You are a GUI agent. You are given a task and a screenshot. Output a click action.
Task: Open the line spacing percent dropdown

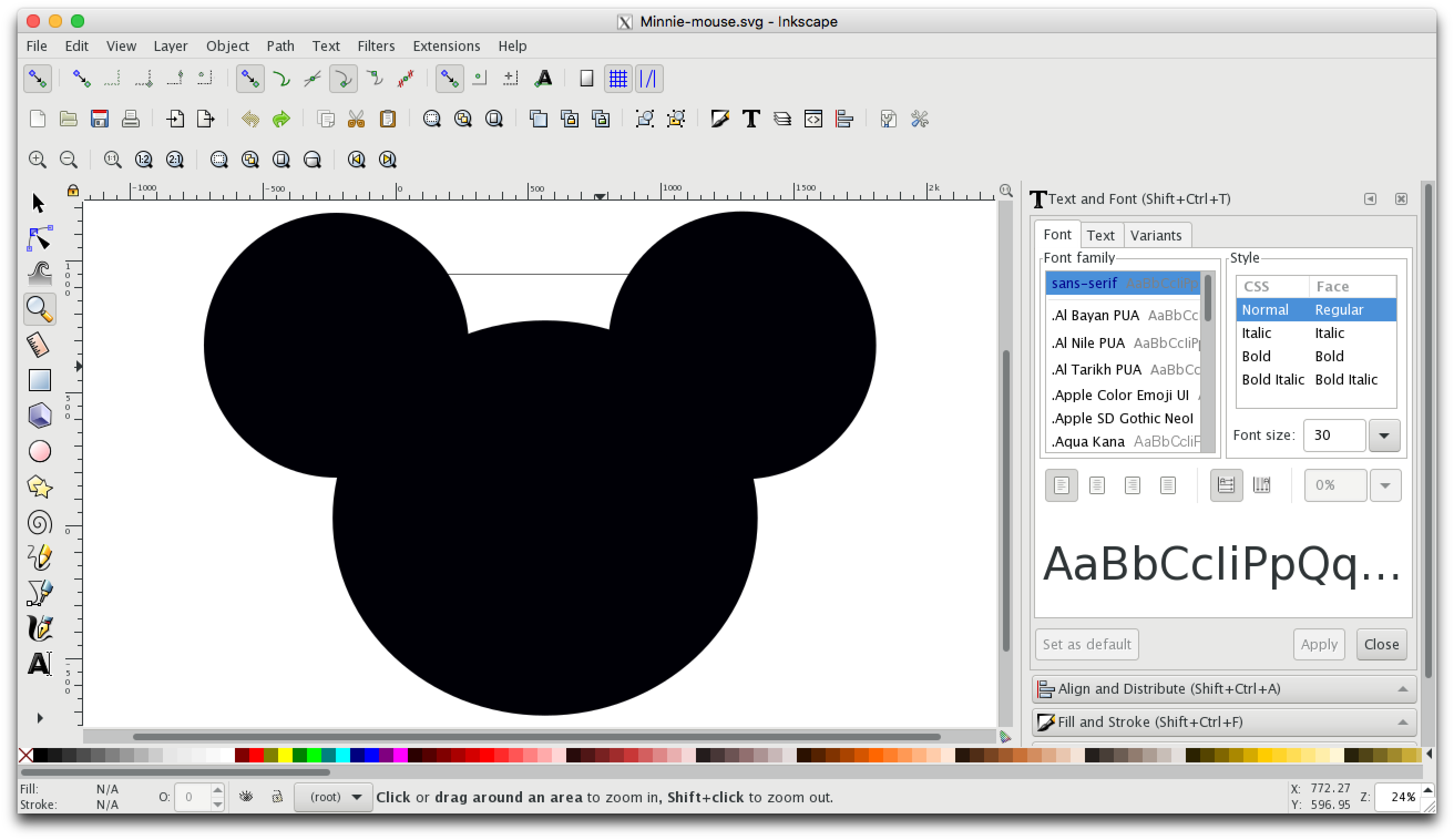1385,485
